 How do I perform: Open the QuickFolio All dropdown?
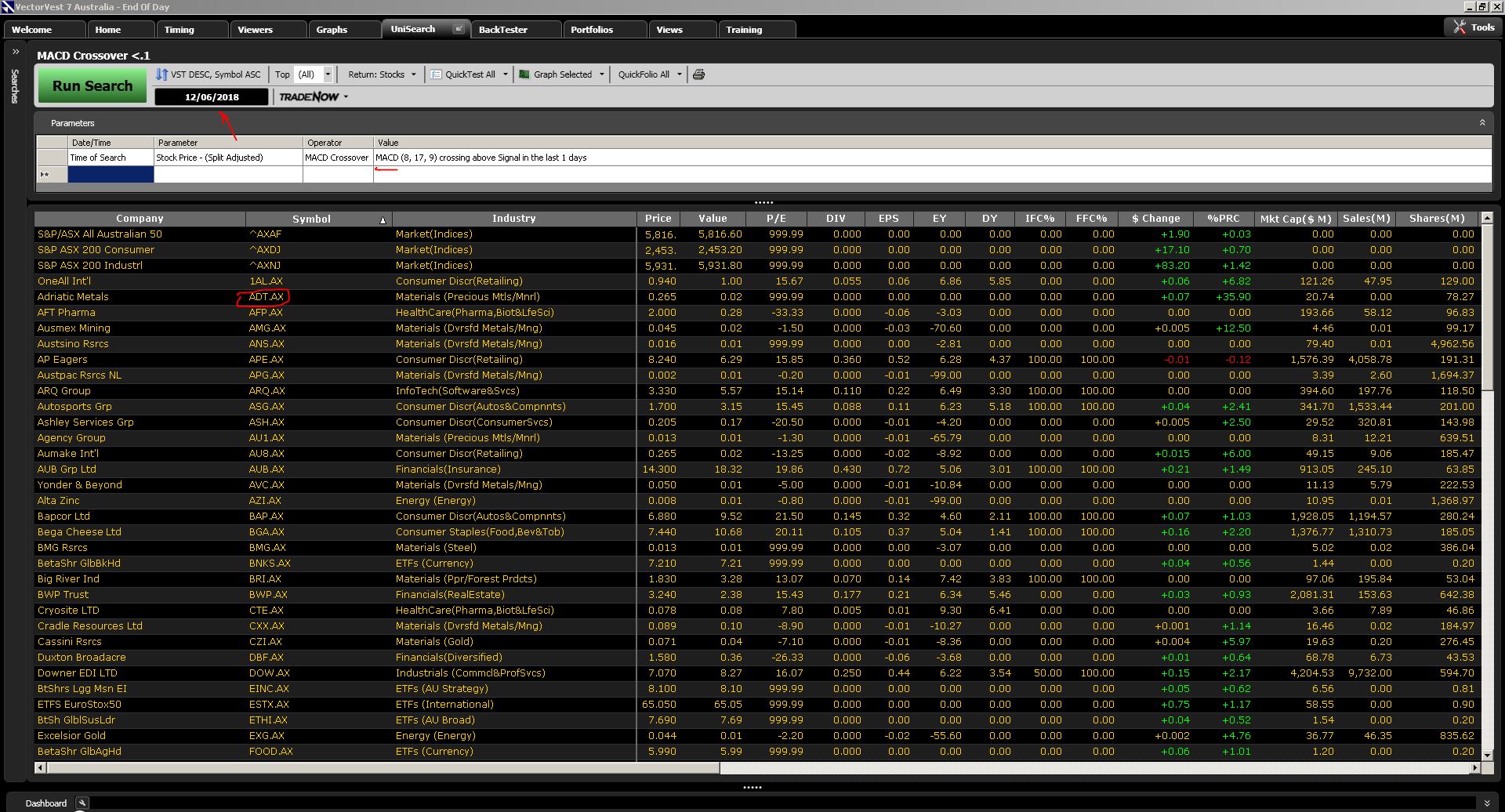[649, 74]
